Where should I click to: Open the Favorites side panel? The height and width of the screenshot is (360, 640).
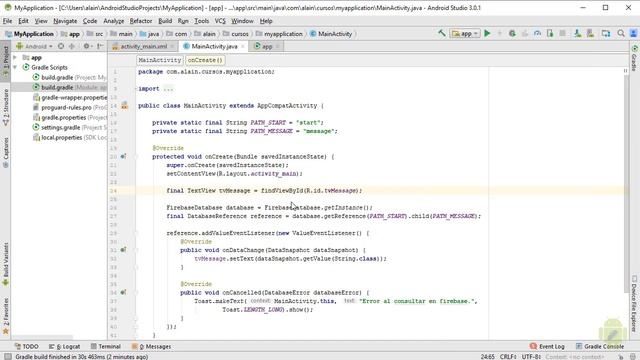pyautogui.click(x=5, y=316)
